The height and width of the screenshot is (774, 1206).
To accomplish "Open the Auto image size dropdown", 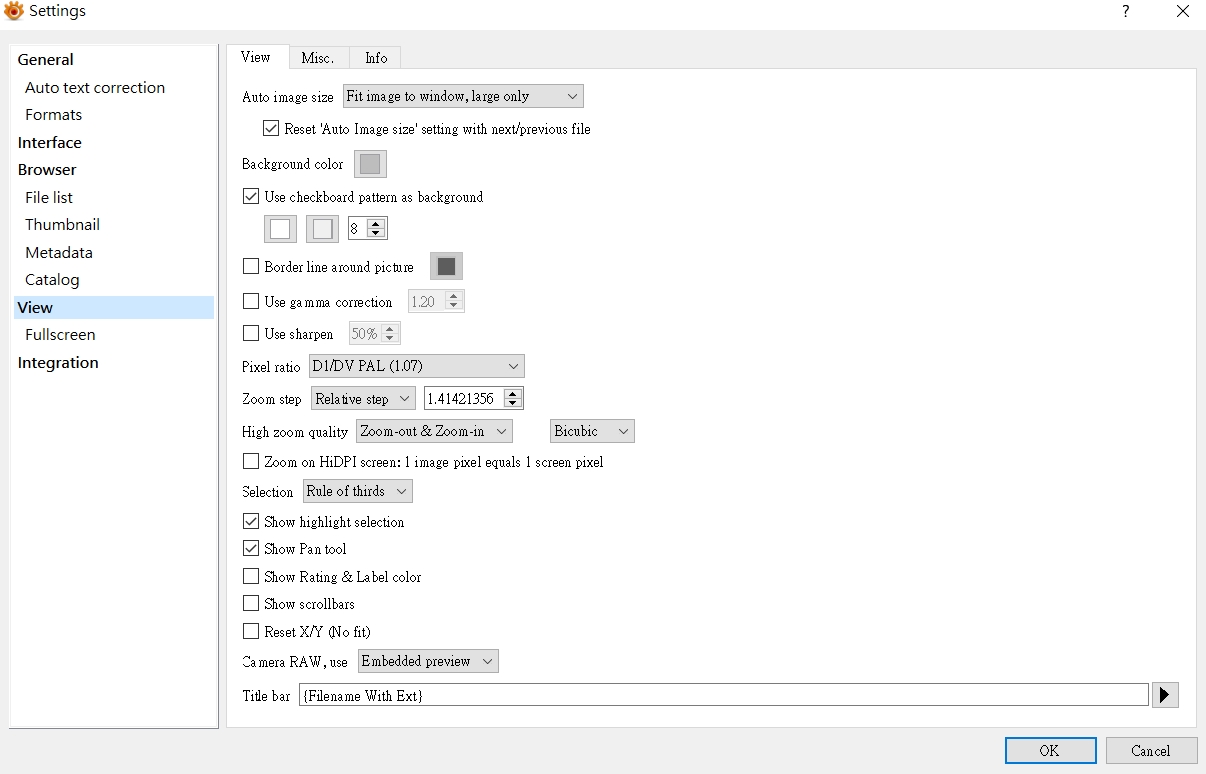I will coord(463,96).
